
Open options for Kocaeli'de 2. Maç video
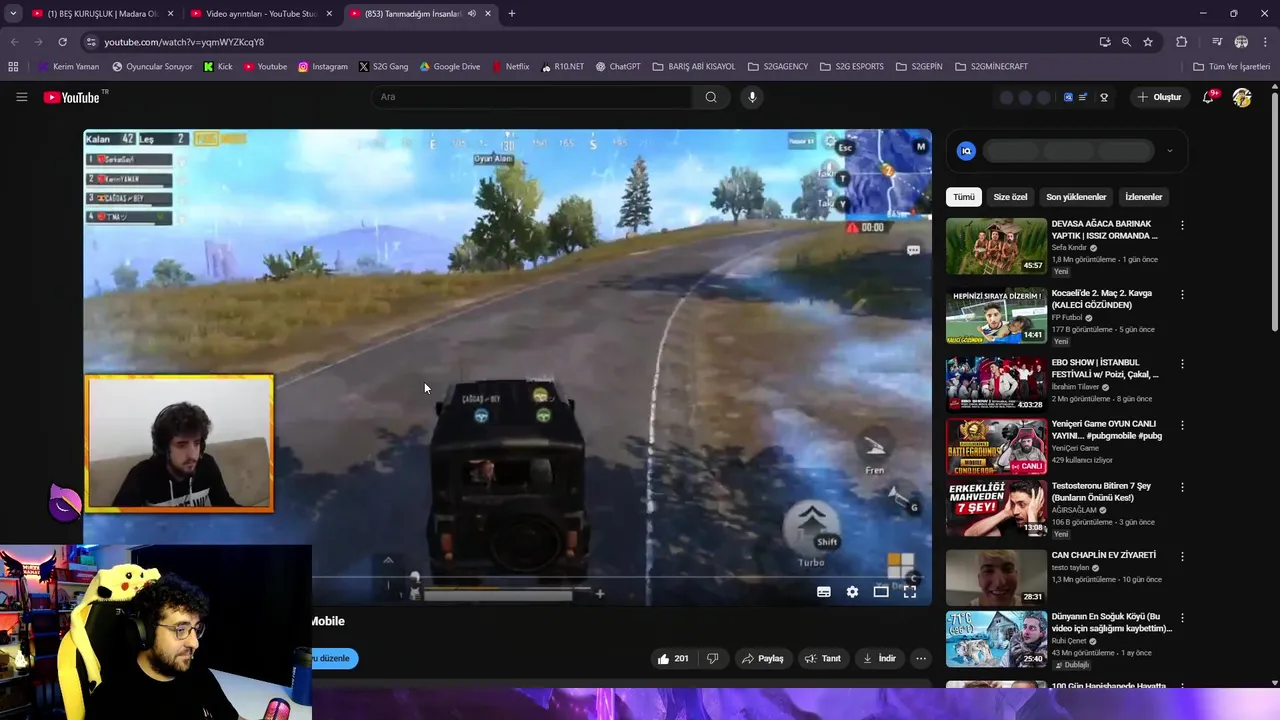point(1182,294)
